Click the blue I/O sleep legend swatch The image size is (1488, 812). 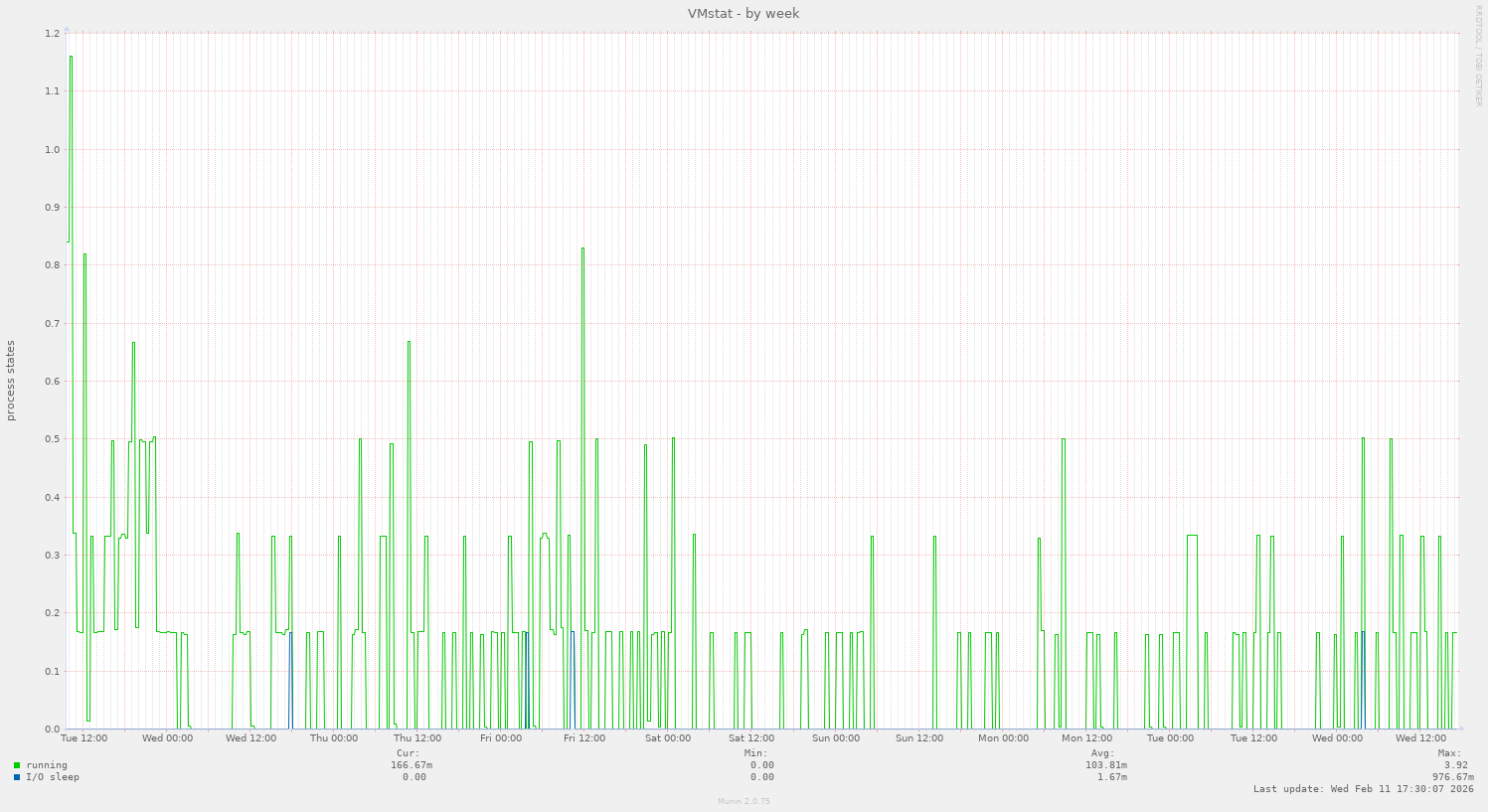pos(17,777)
